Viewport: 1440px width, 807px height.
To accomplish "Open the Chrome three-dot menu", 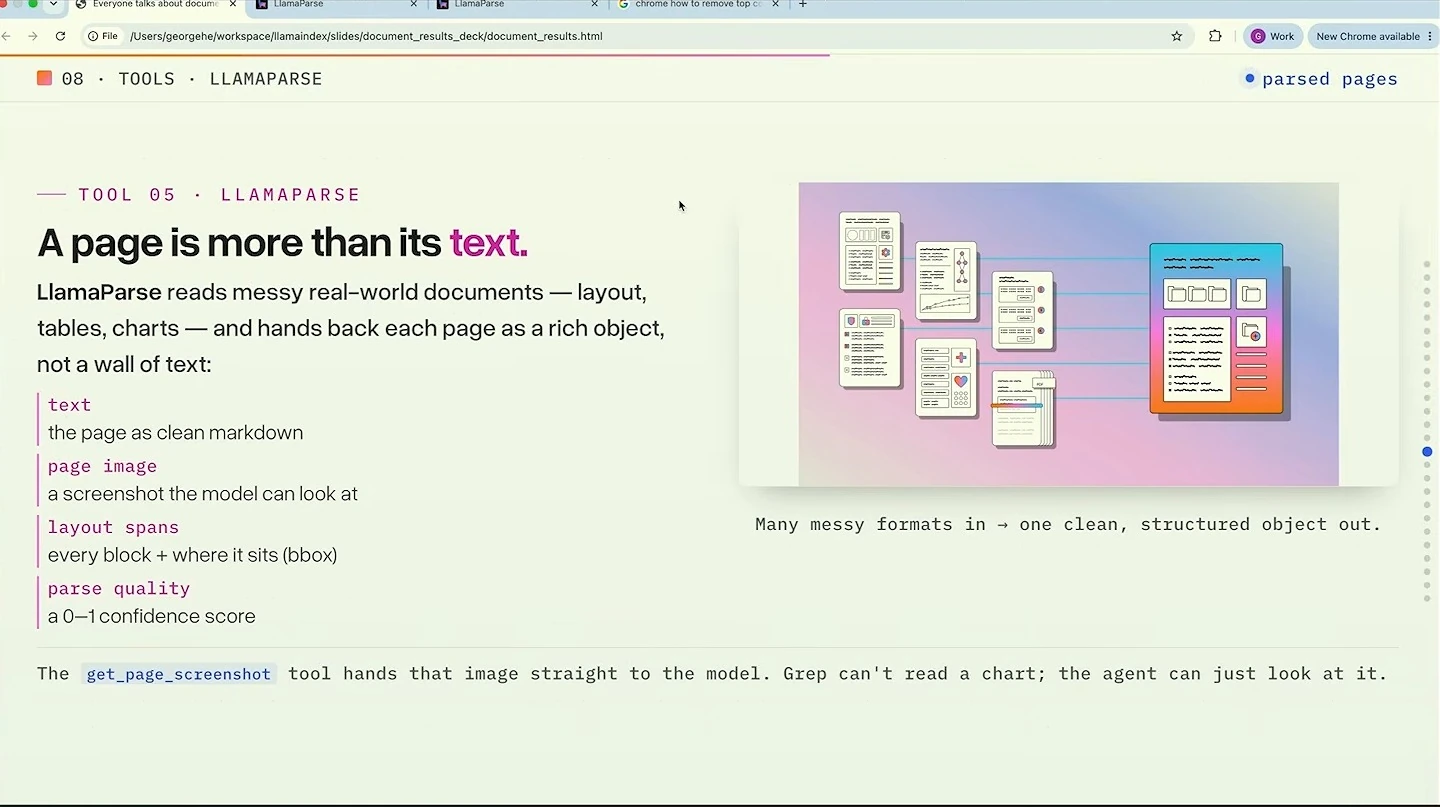I will coord(1430,36).
